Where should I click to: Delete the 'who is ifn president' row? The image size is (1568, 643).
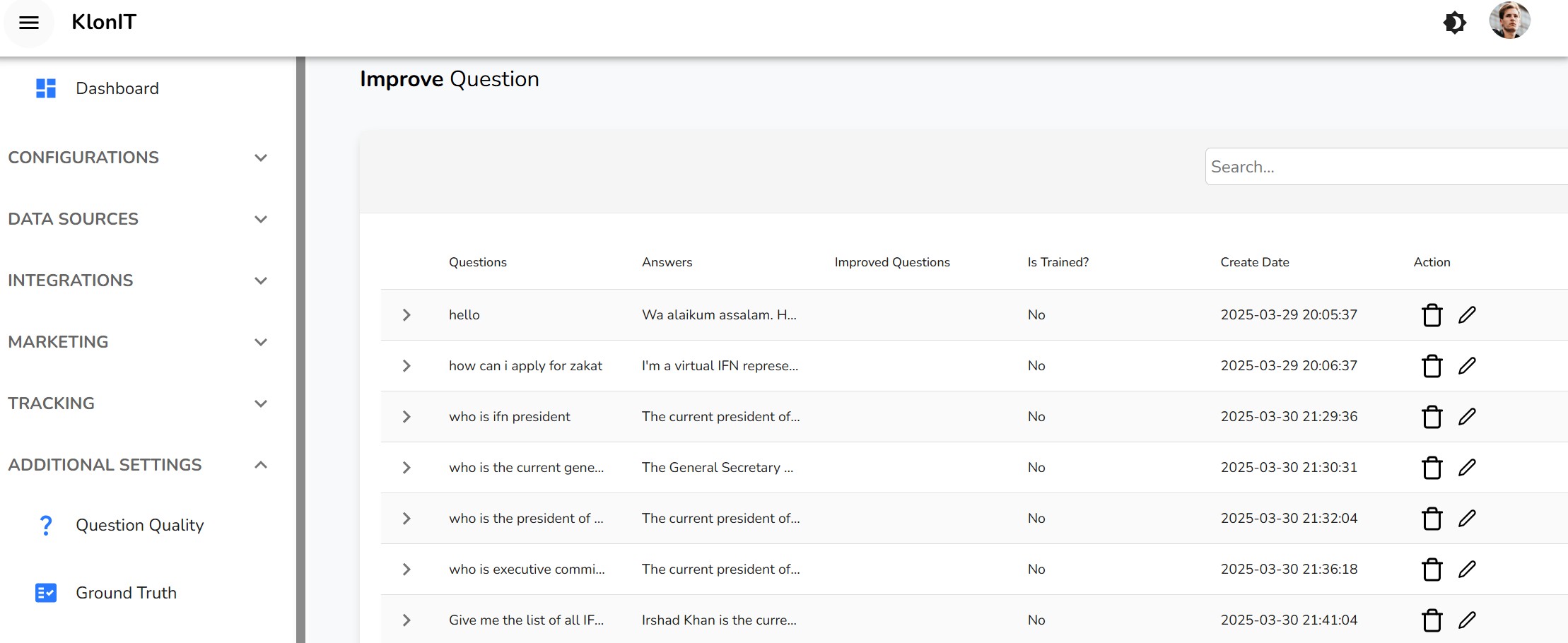(1432, 417)
